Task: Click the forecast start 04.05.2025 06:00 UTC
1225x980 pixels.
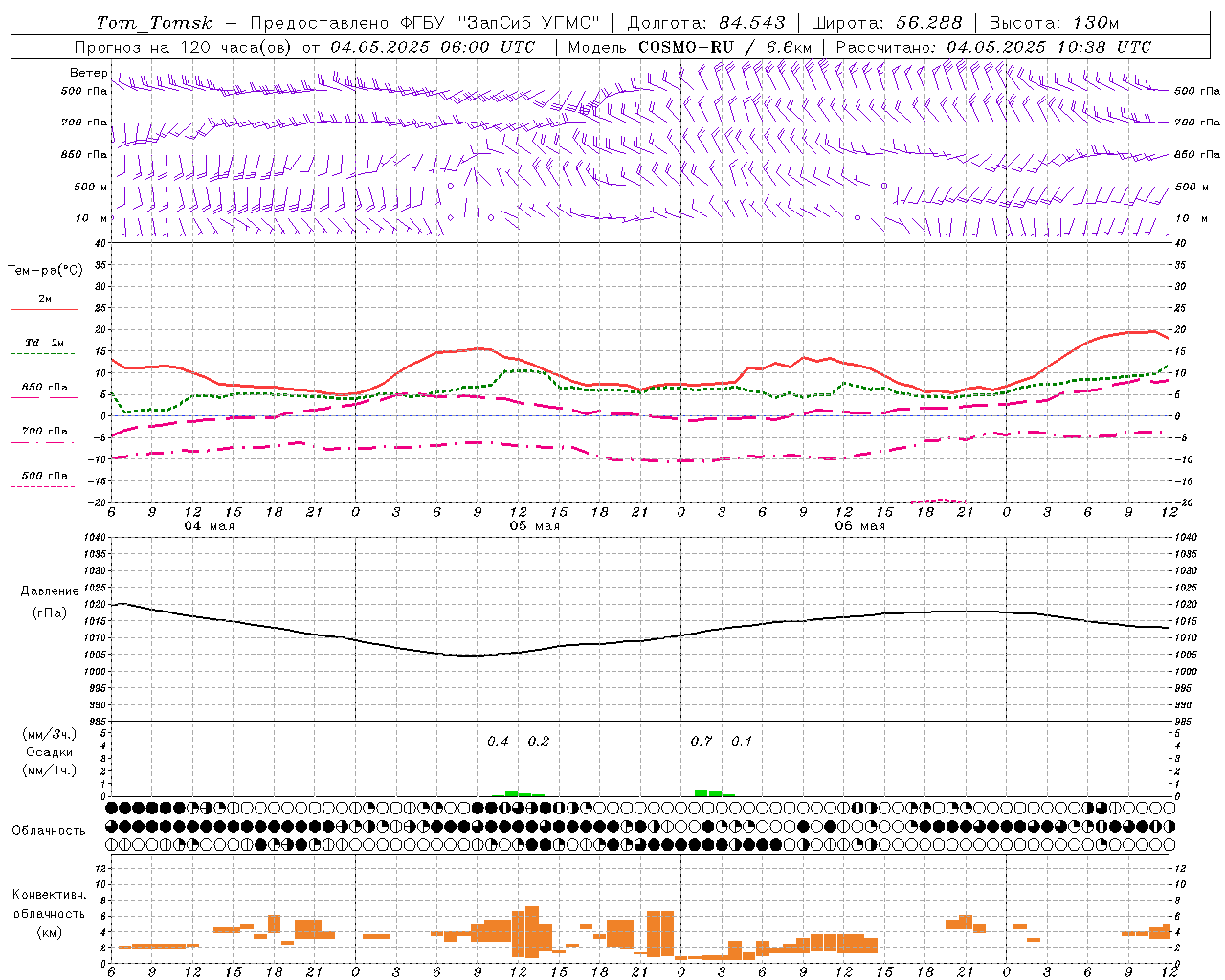Action: pos(433,47)
